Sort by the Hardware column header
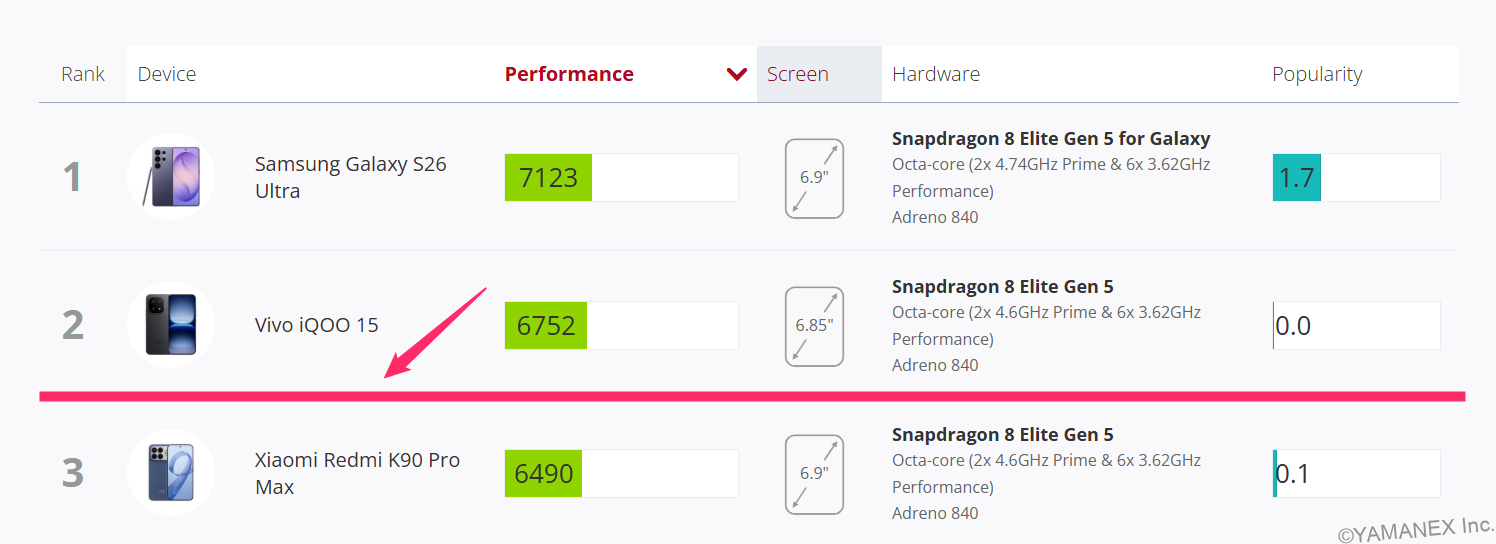 pyautogui.click(x=936, y=74)
